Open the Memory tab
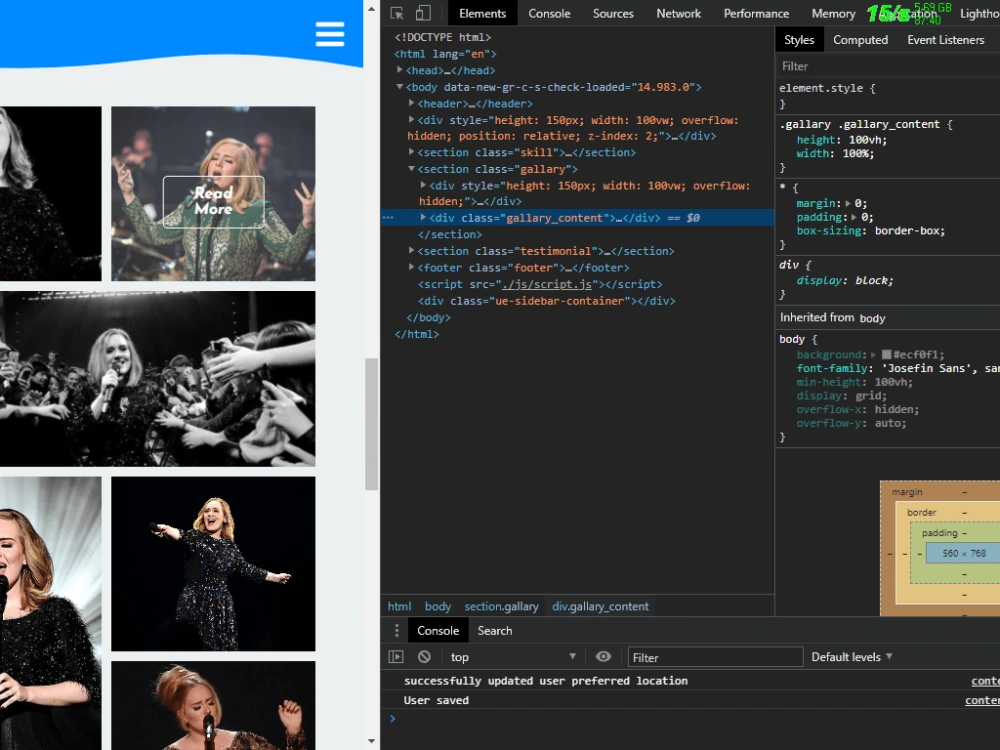The height and width of the screenshot is (750, 1000). coord(833,13)
